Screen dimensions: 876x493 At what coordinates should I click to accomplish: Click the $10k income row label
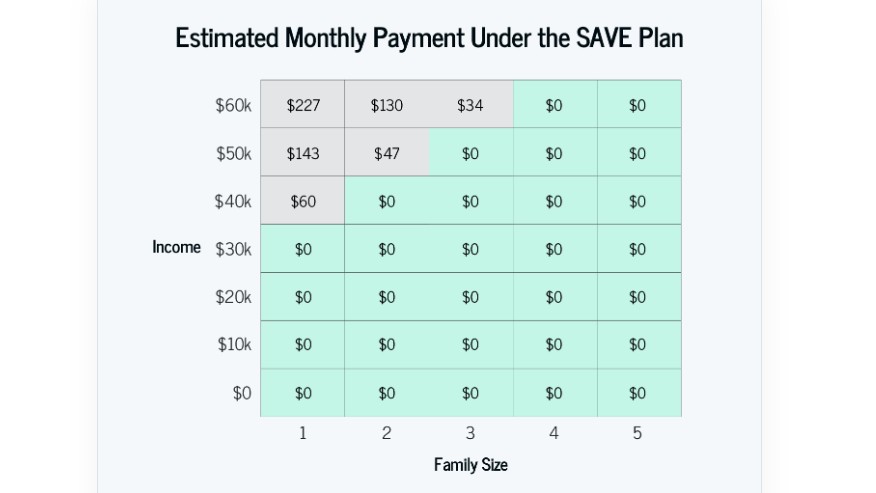coord(234,345)
